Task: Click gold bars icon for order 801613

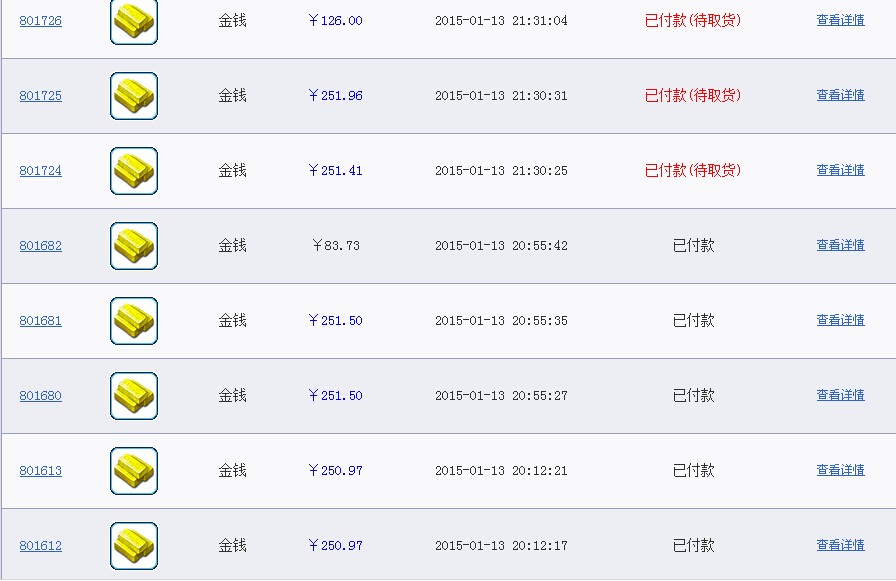Action: coord(134,471)
